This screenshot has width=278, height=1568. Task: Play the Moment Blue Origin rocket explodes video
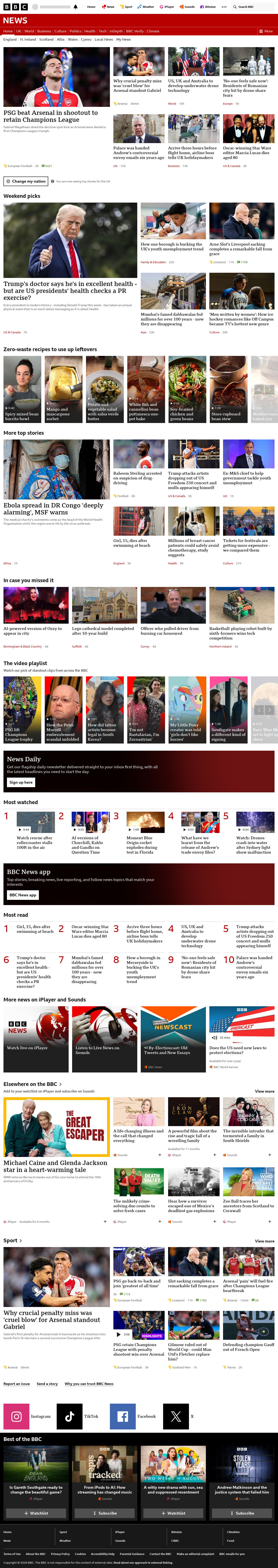pyautogui.click(x=145, y=822)
